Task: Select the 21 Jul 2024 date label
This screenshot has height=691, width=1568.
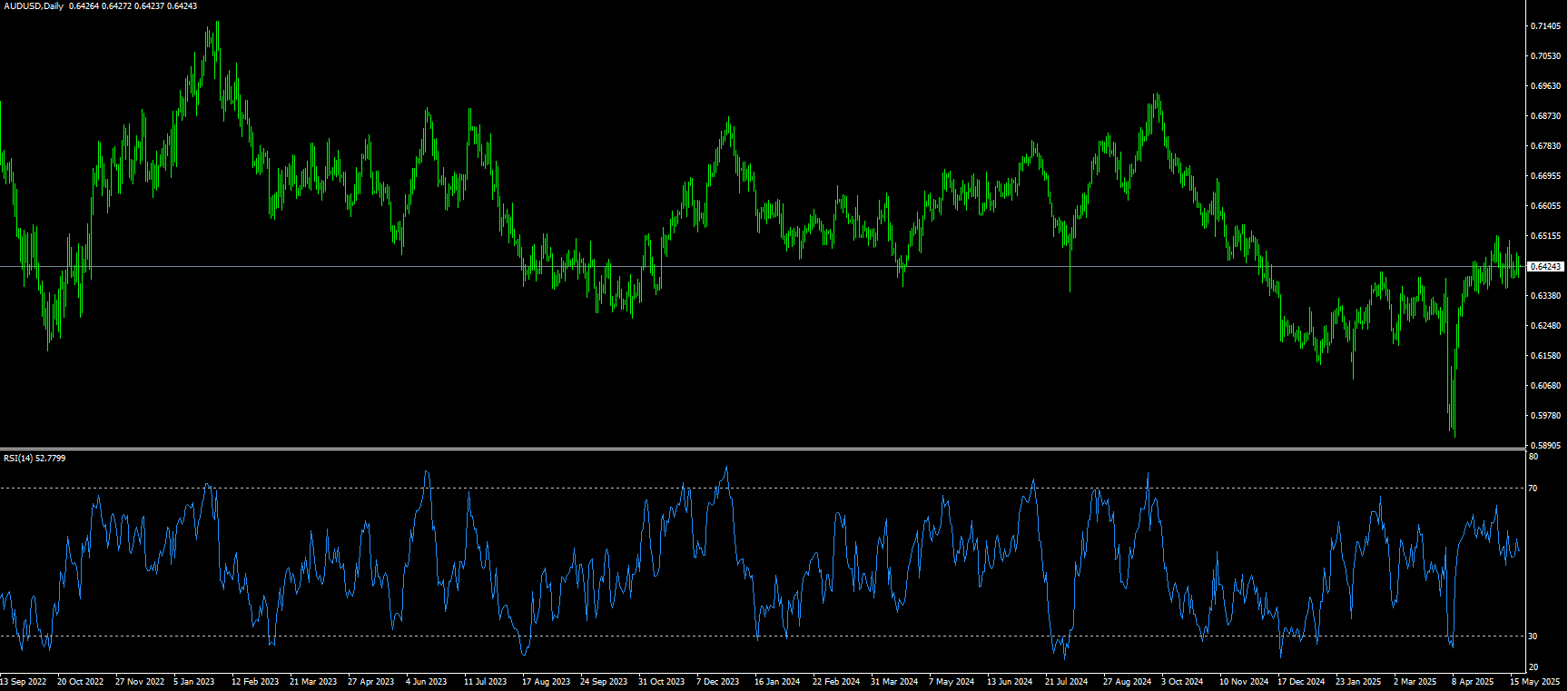Action: coord(1066,682)
